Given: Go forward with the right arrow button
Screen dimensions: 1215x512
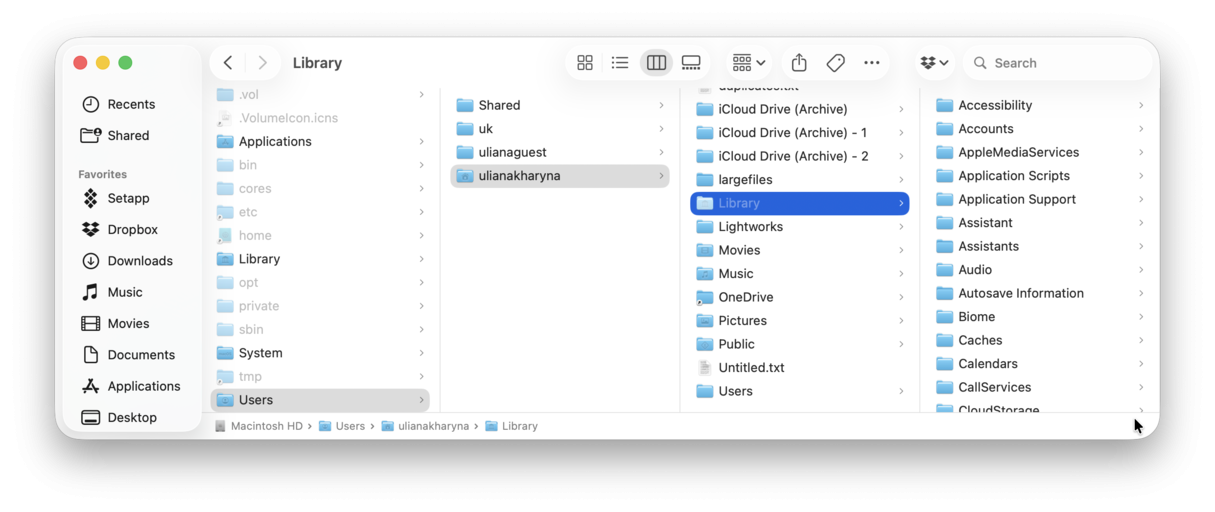Looking at the screenshot, I should tap(262, 62).
